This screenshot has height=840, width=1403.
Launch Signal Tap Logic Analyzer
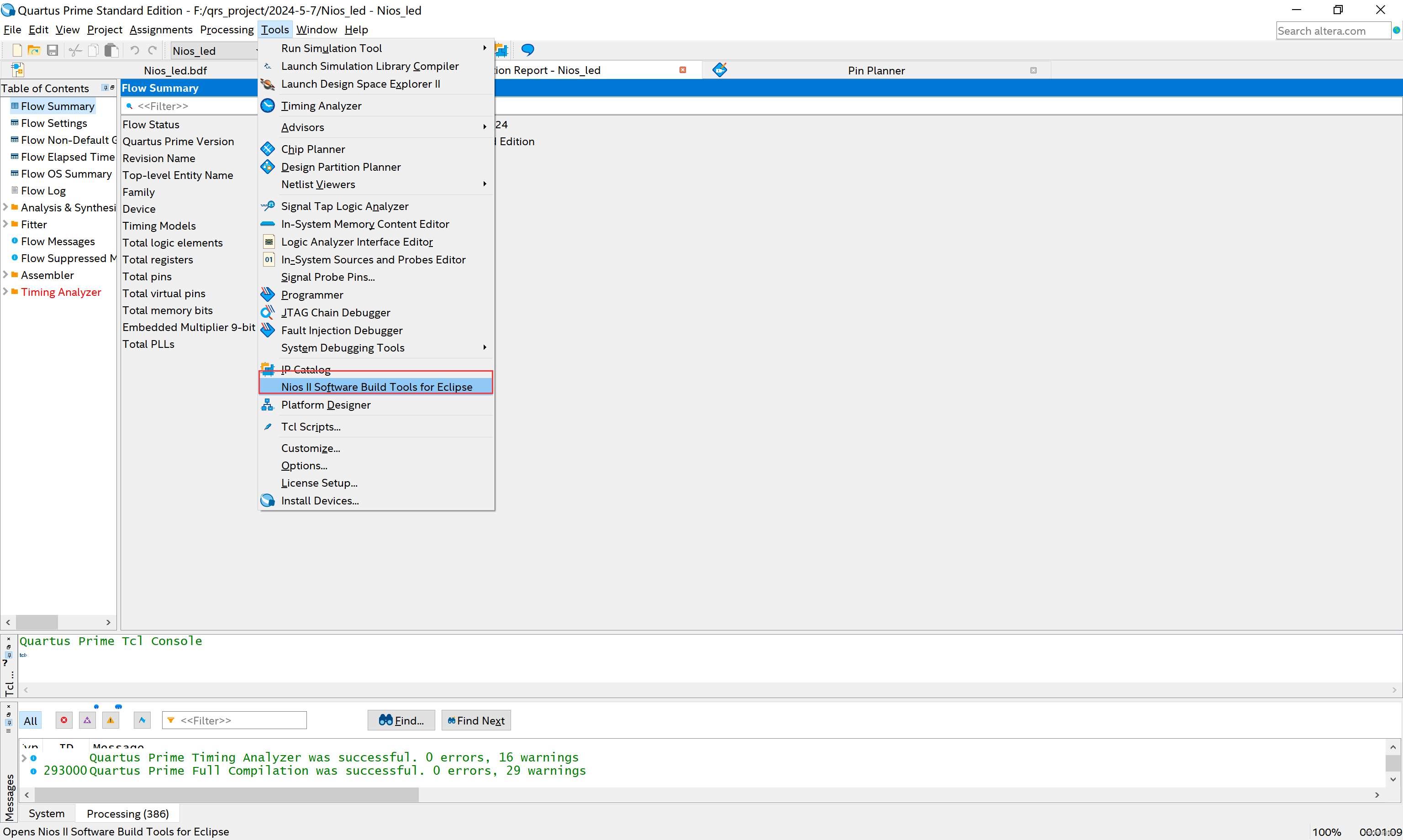(376, 206)
